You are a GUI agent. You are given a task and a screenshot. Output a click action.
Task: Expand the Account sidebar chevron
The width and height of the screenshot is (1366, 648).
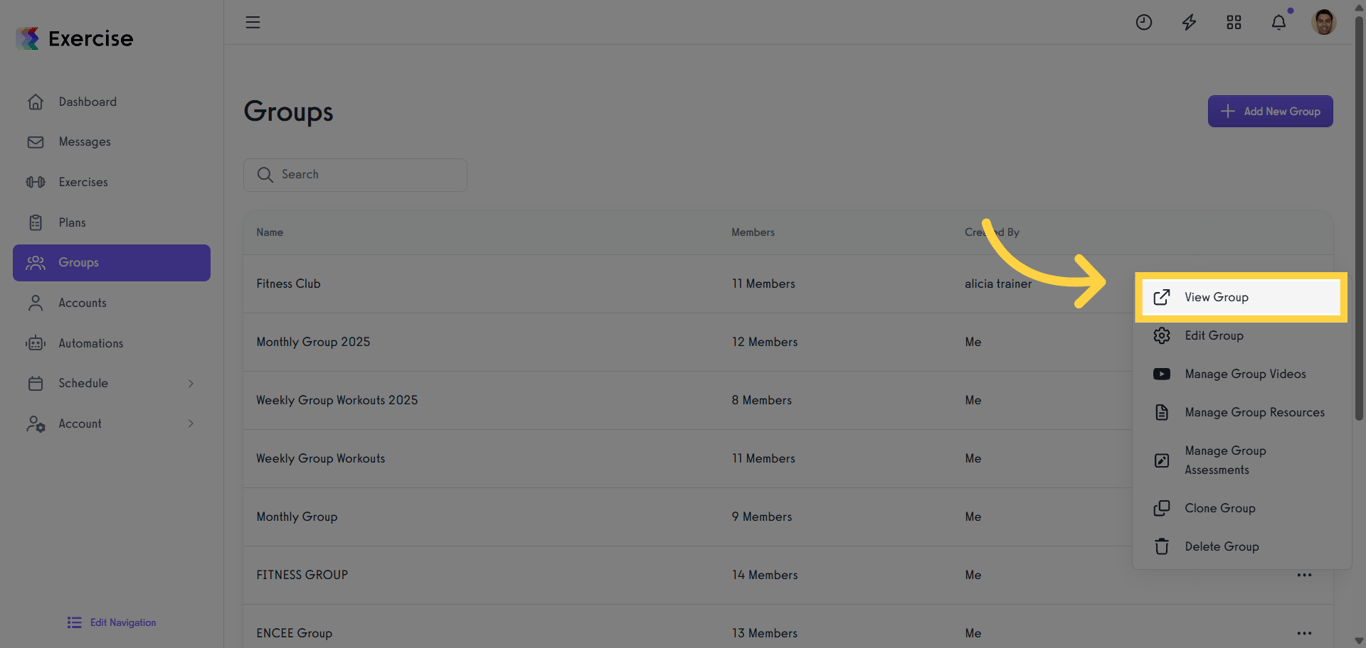(190, 423)
